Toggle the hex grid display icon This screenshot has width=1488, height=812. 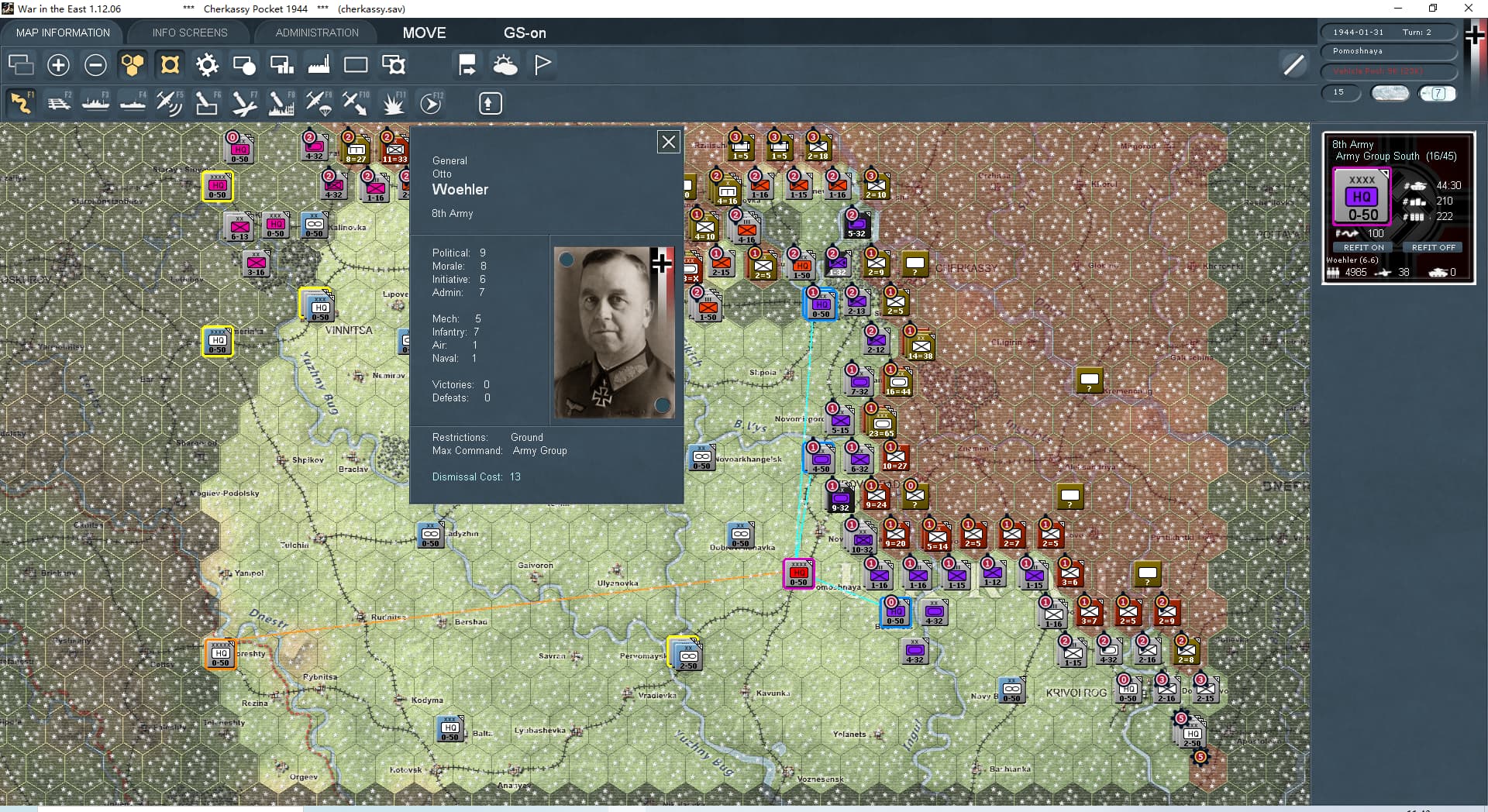coord(133,64)
